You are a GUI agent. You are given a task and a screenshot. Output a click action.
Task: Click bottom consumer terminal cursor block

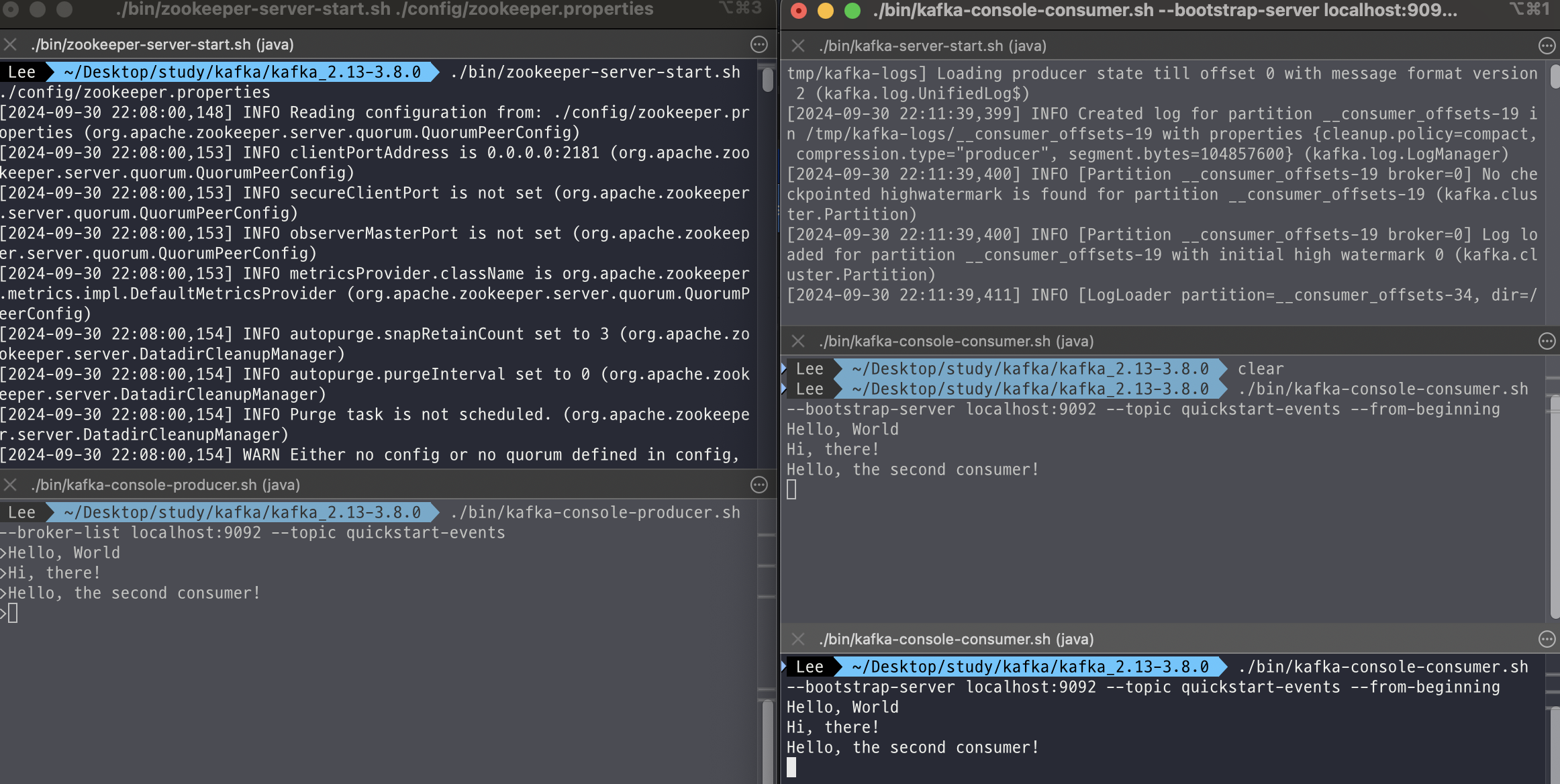click(x=791, y=767)
